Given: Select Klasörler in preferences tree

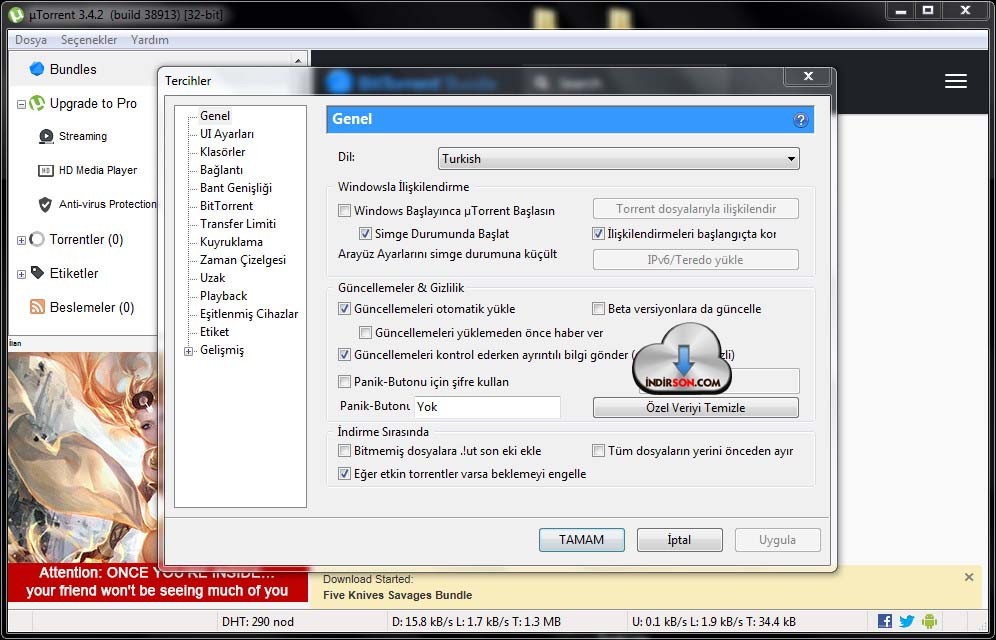Looking at the screenshot, I should (222, 152).
